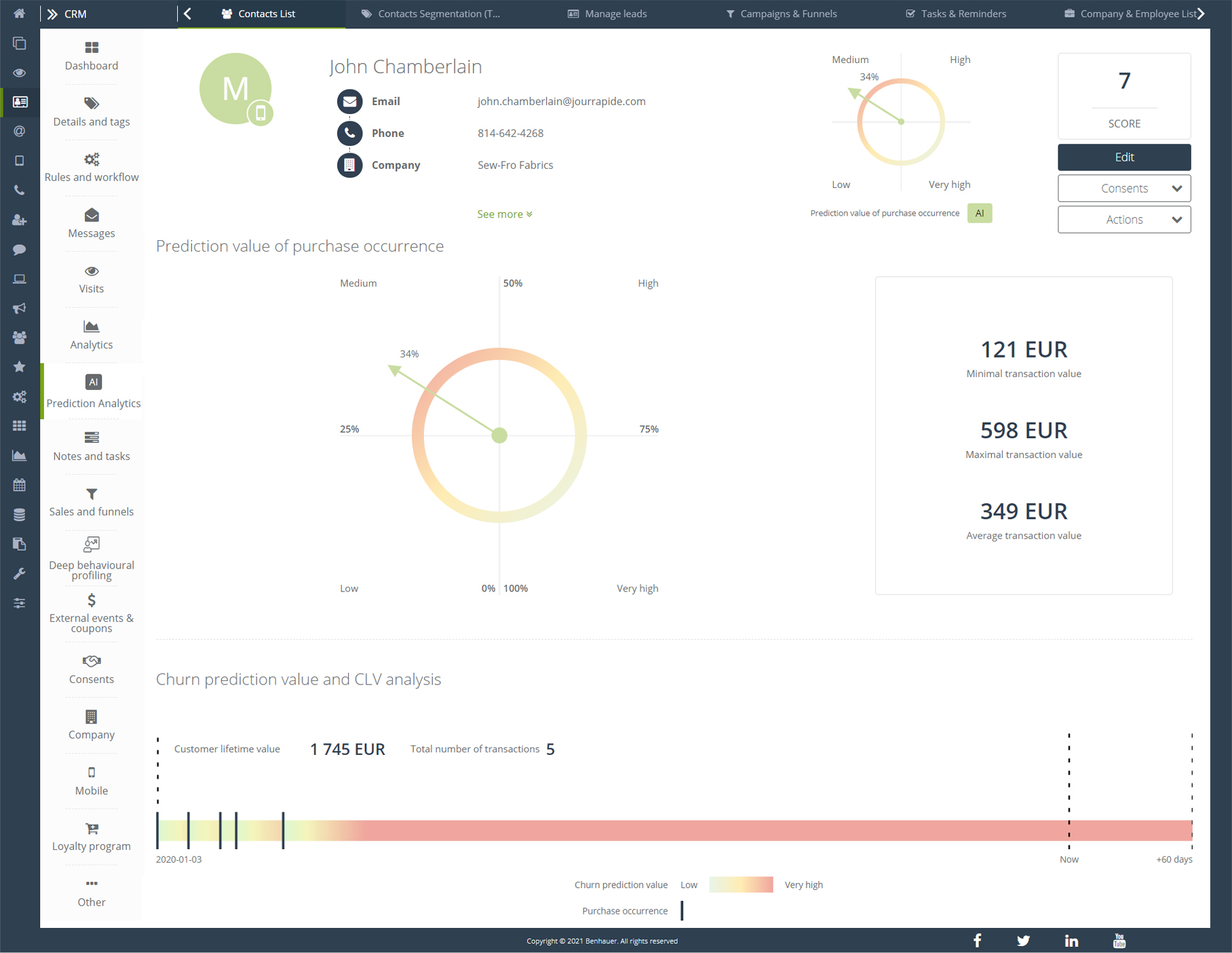Click the phone icon beside Phone
Viewport: 1232px width, 953px height.
pos(349,133)
